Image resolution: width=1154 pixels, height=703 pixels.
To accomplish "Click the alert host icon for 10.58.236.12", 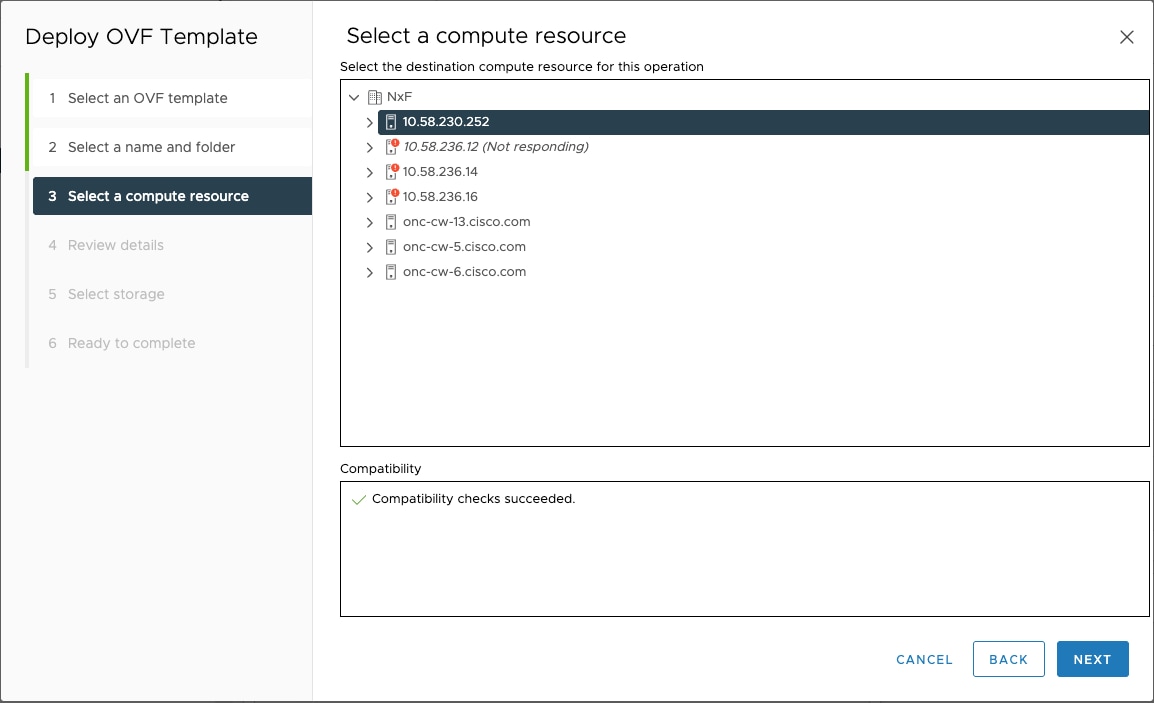I will [x=392, y=147].
